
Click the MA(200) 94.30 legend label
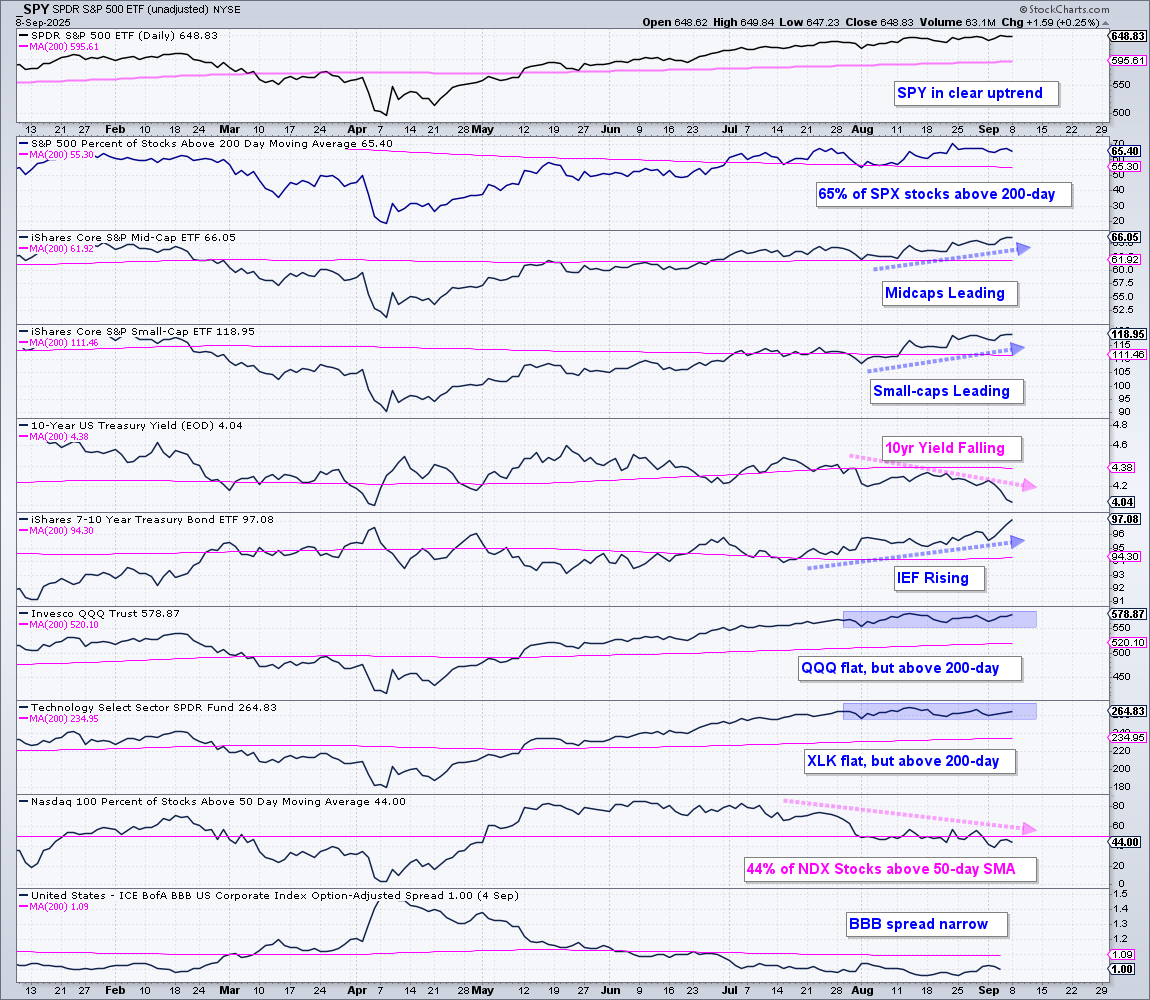coord(56,531)
